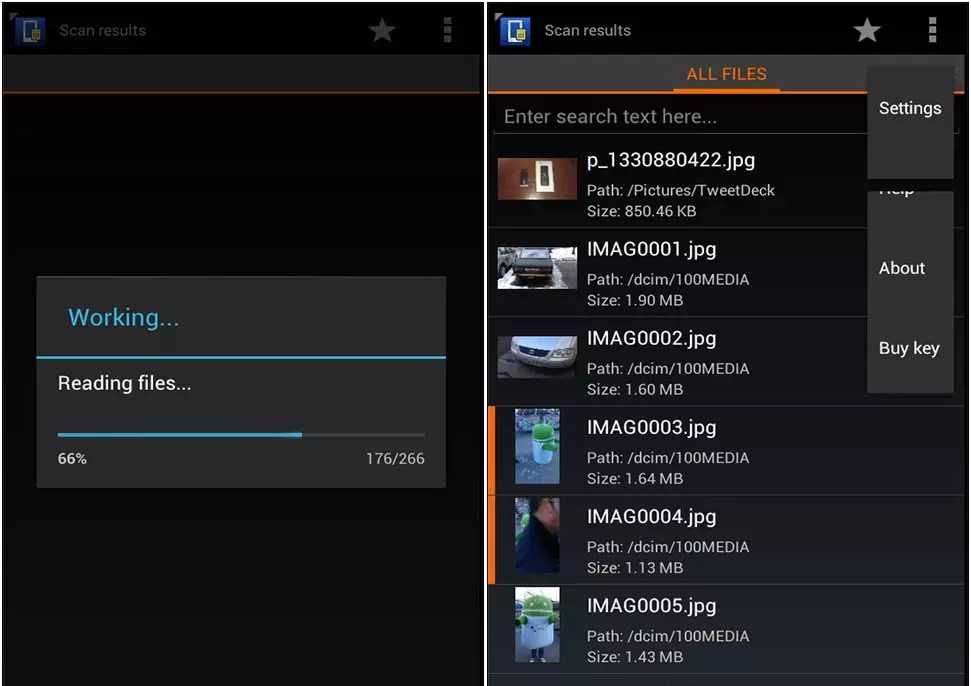This screenshot has height=686, width=971.
Task: Select file name IMAG0004.jpg
Action: pos(651,517)
